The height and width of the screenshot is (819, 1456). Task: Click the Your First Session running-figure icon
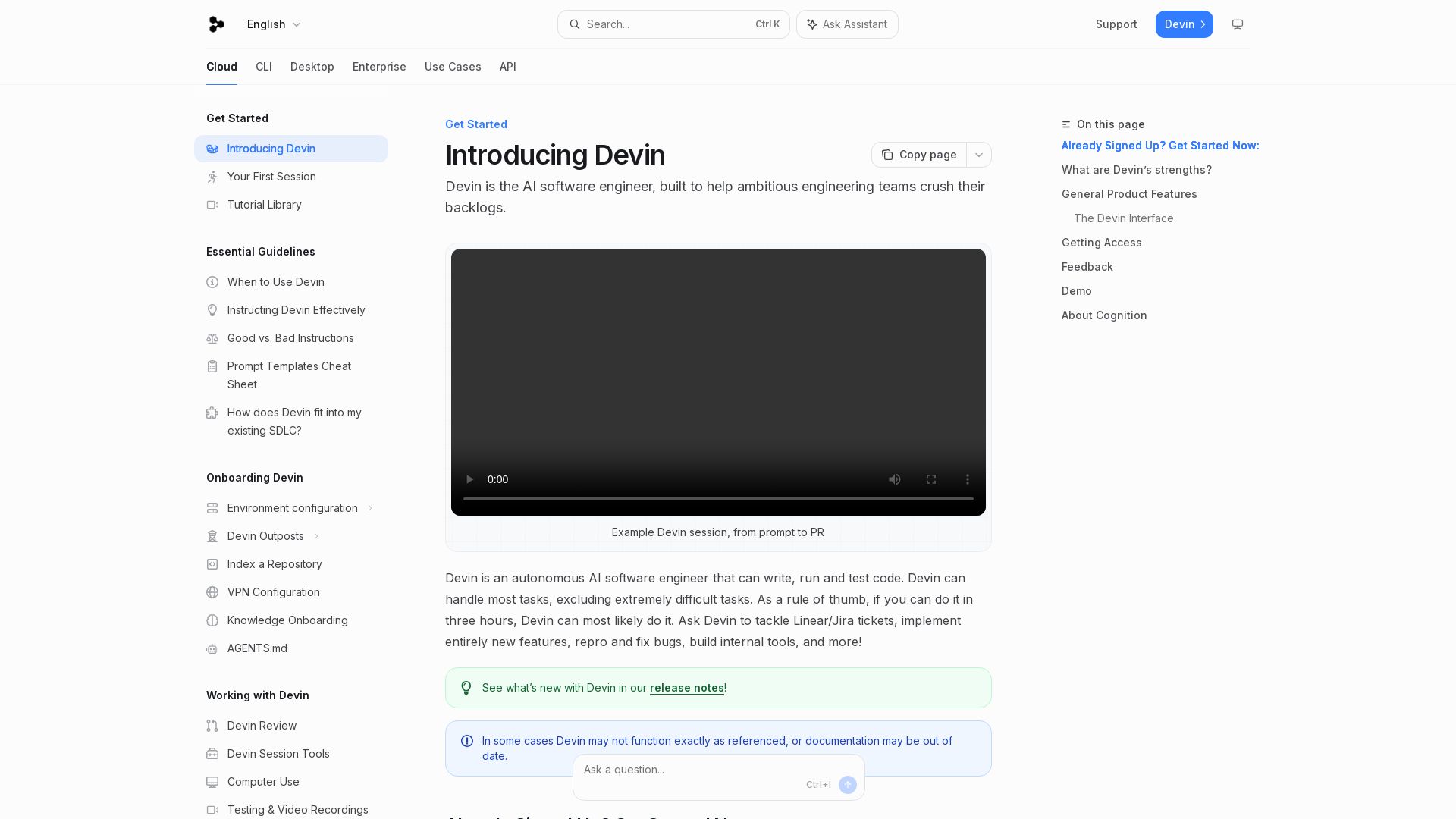pyautogui.click(x=212, y=177)
